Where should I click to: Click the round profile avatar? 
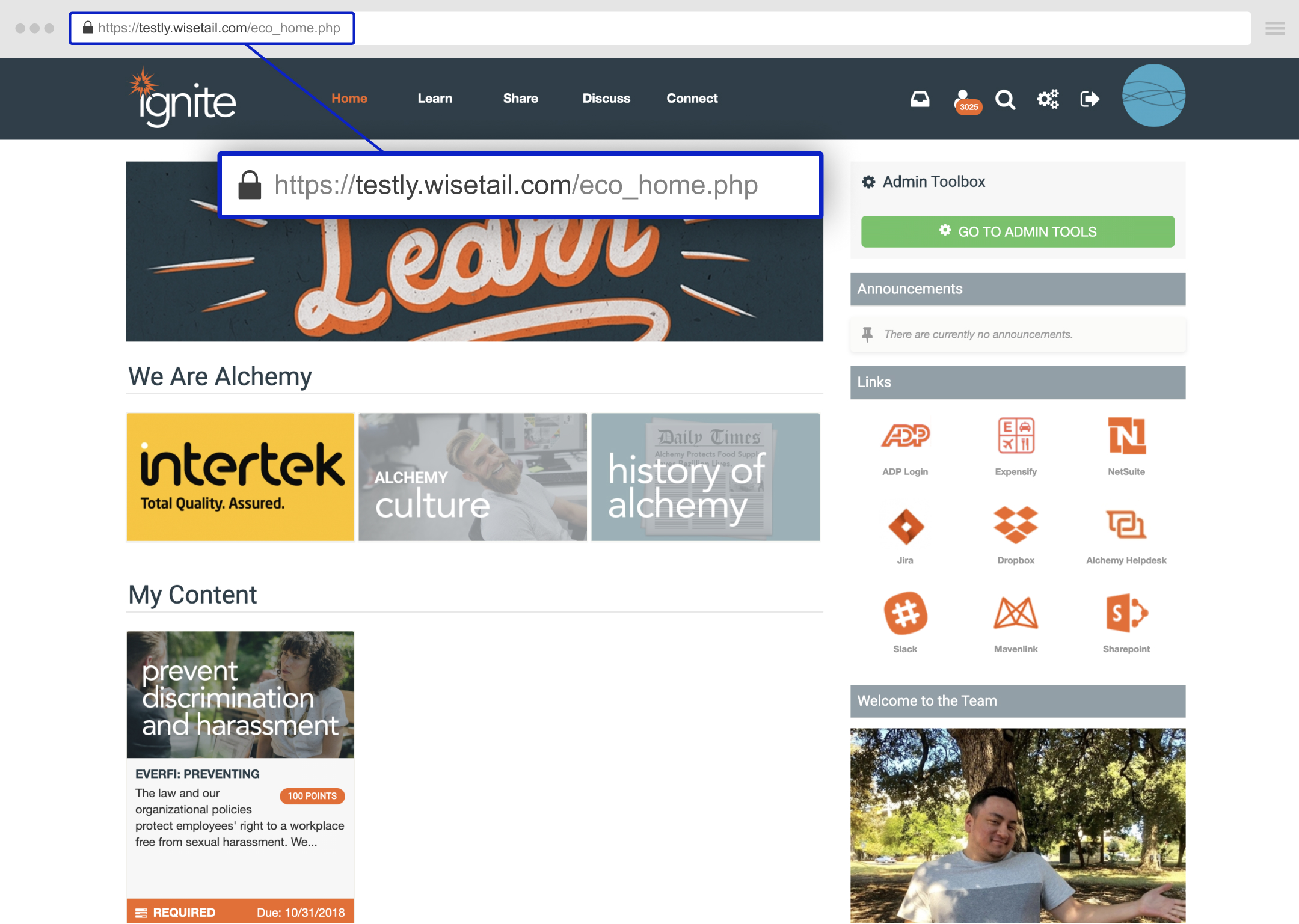pos(1153,96)
